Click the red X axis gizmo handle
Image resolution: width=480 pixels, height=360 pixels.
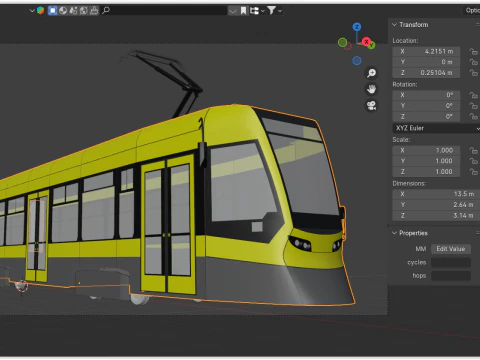point(366,42)
